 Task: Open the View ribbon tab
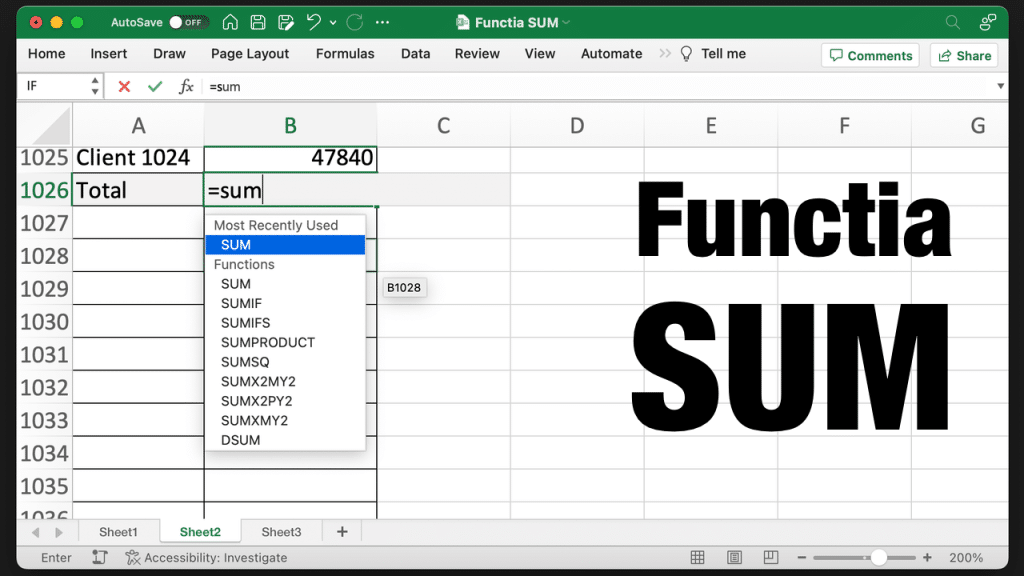tap(539, 54)
